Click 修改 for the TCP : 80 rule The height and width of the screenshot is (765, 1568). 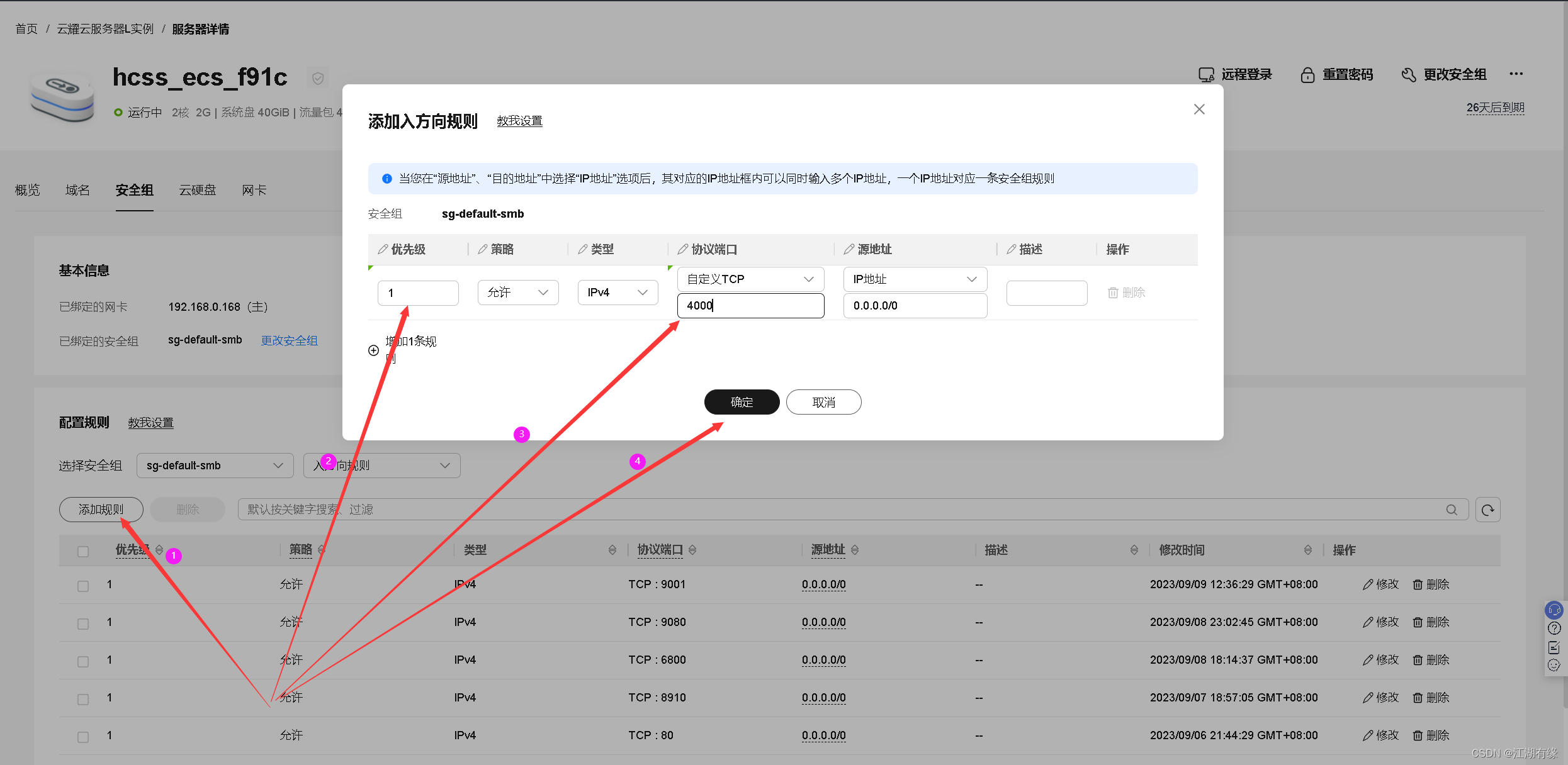click(x=1380, y=735)
